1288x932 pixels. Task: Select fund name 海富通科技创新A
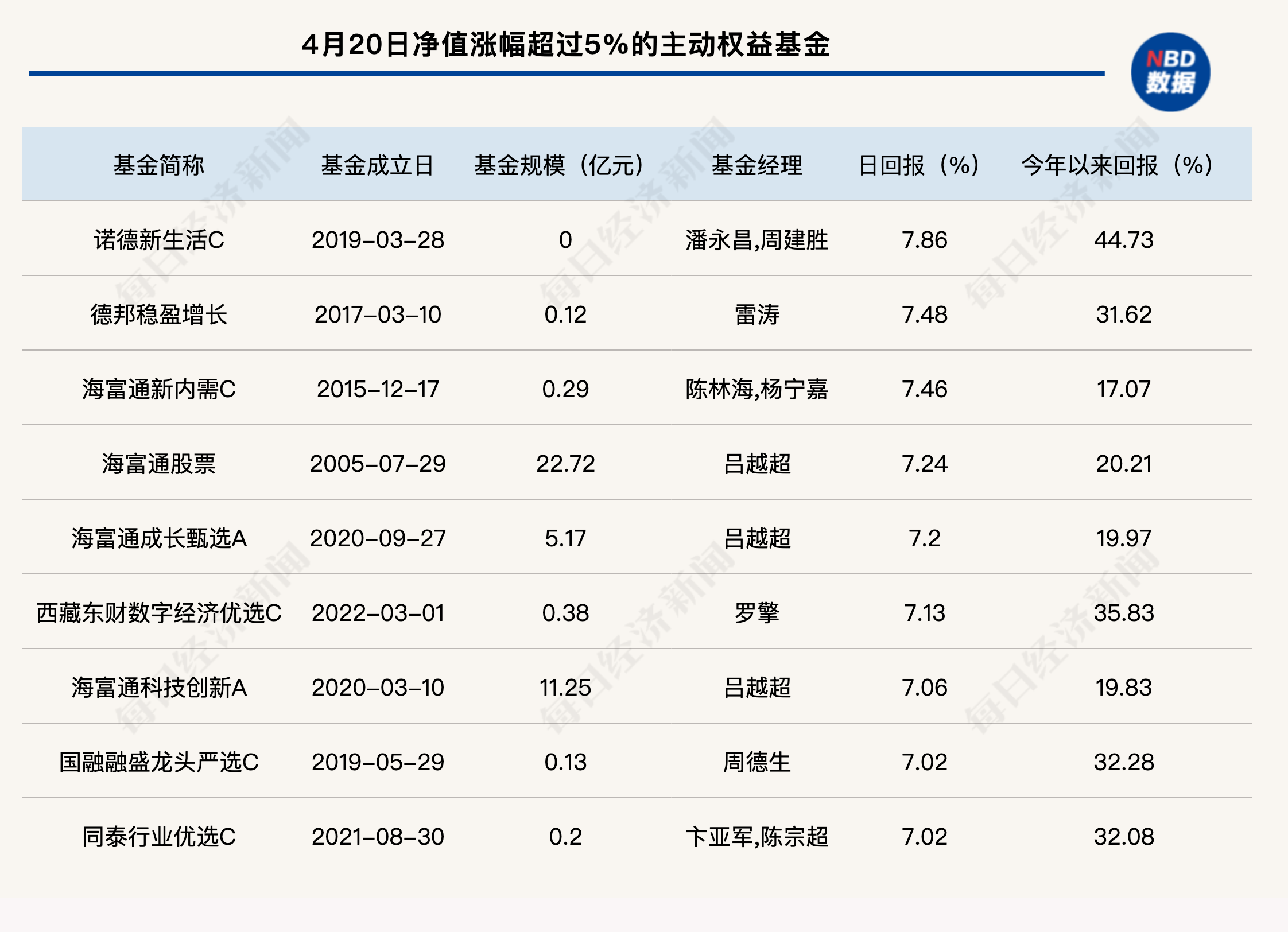click(159, 688)
